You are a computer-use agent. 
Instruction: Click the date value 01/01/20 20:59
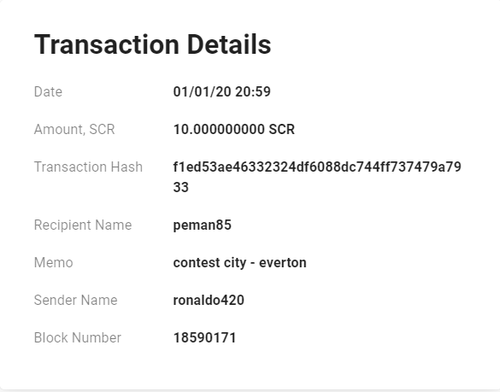[x=222, y=92]
